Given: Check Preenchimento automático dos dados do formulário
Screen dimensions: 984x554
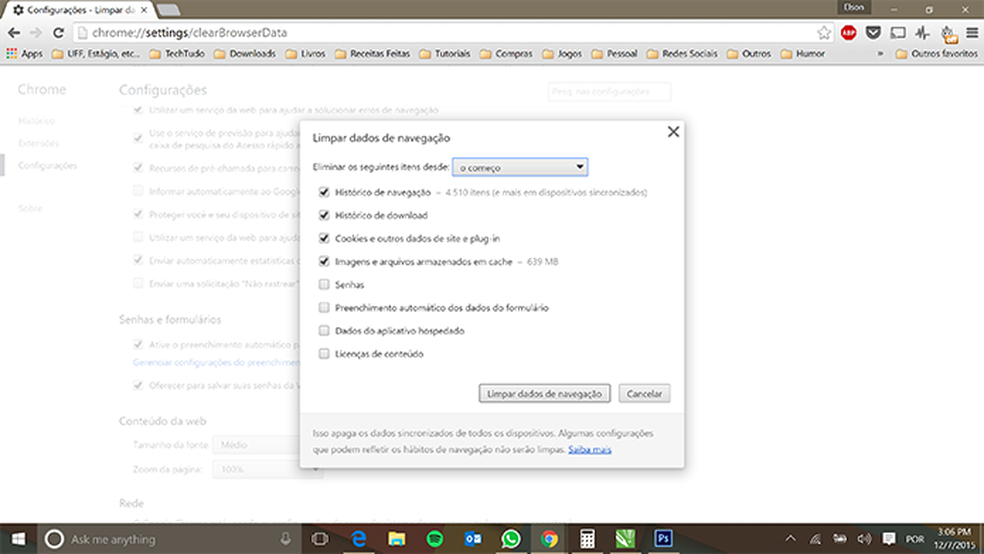Looking at the screenshot, I should (324, 307).
